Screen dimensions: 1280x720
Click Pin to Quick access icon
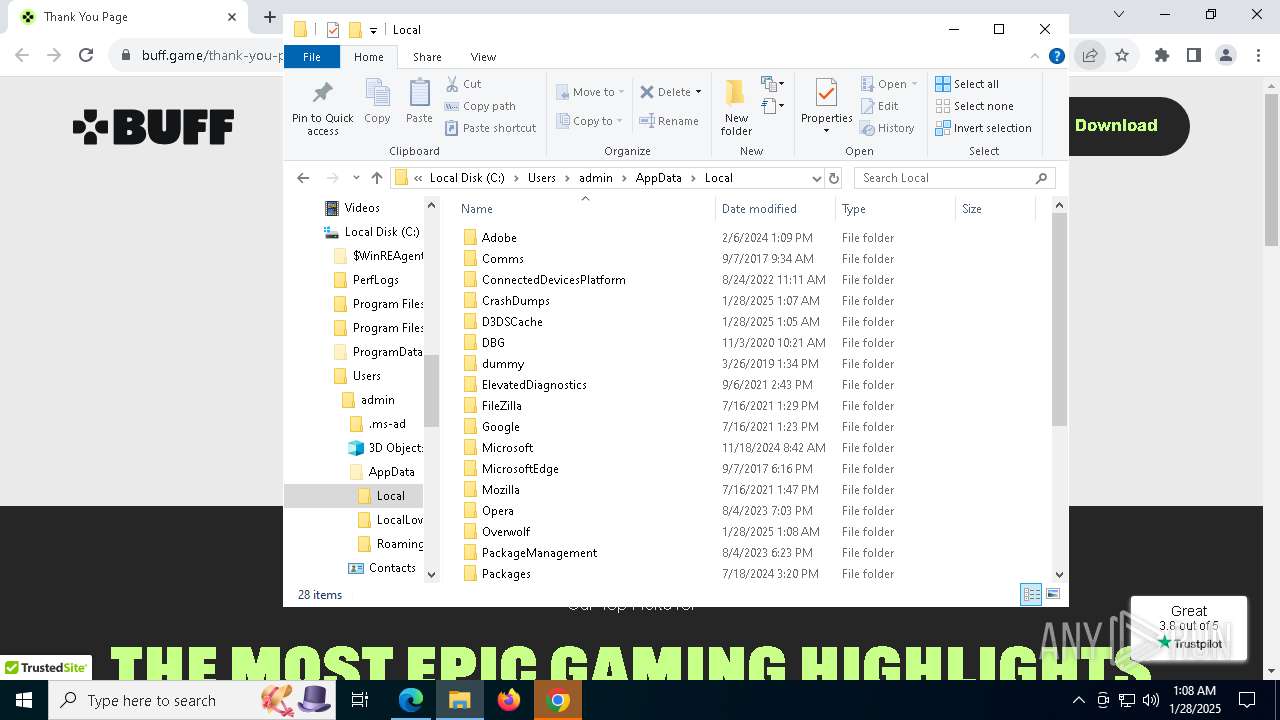tap(322, 108)
